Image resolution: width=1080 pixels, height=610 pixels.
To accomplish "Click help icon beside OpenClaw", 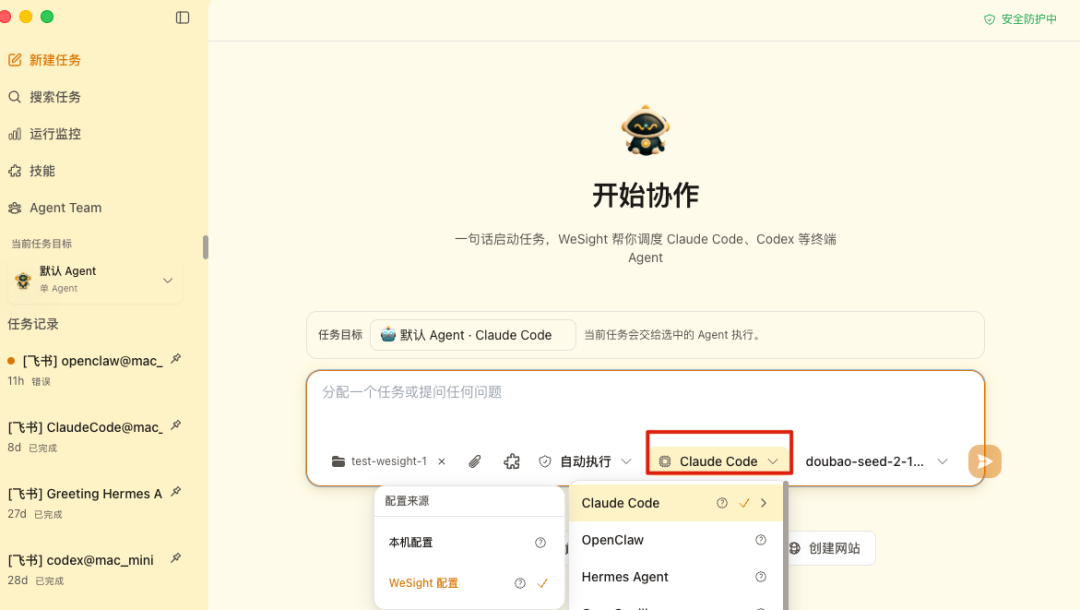I will point(760,540).
